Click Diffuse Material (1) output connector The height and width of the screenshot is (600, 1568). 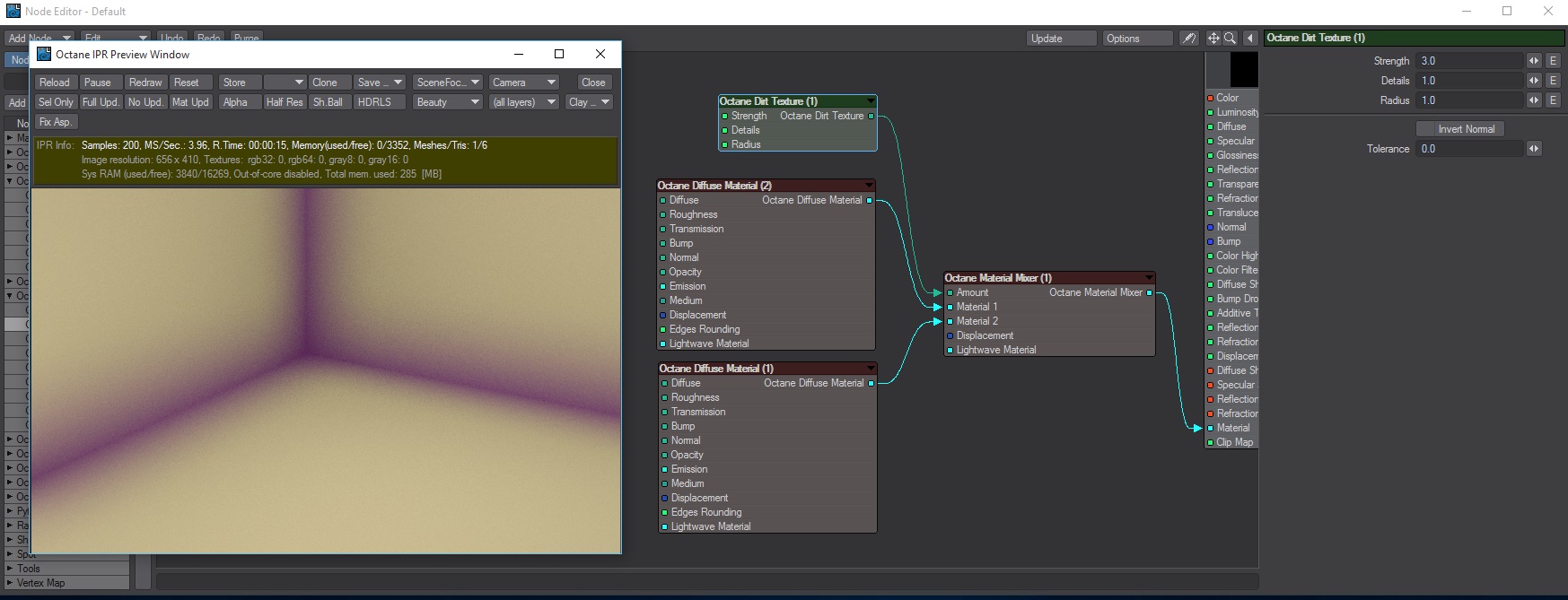point(871,383)
